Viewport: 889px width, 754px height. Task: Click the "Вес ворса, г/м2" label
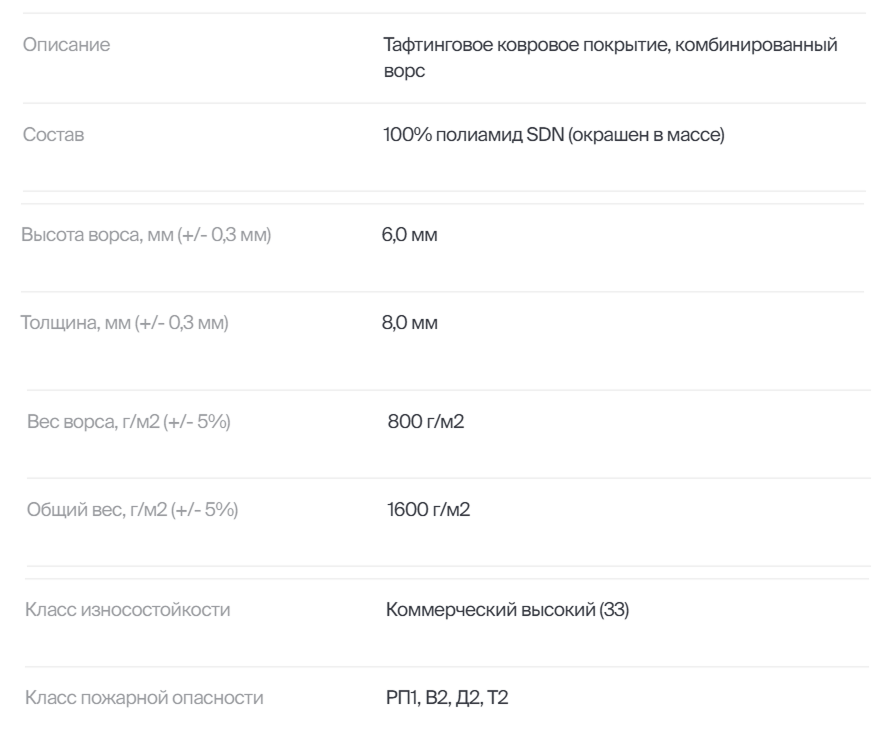point(84,422)
